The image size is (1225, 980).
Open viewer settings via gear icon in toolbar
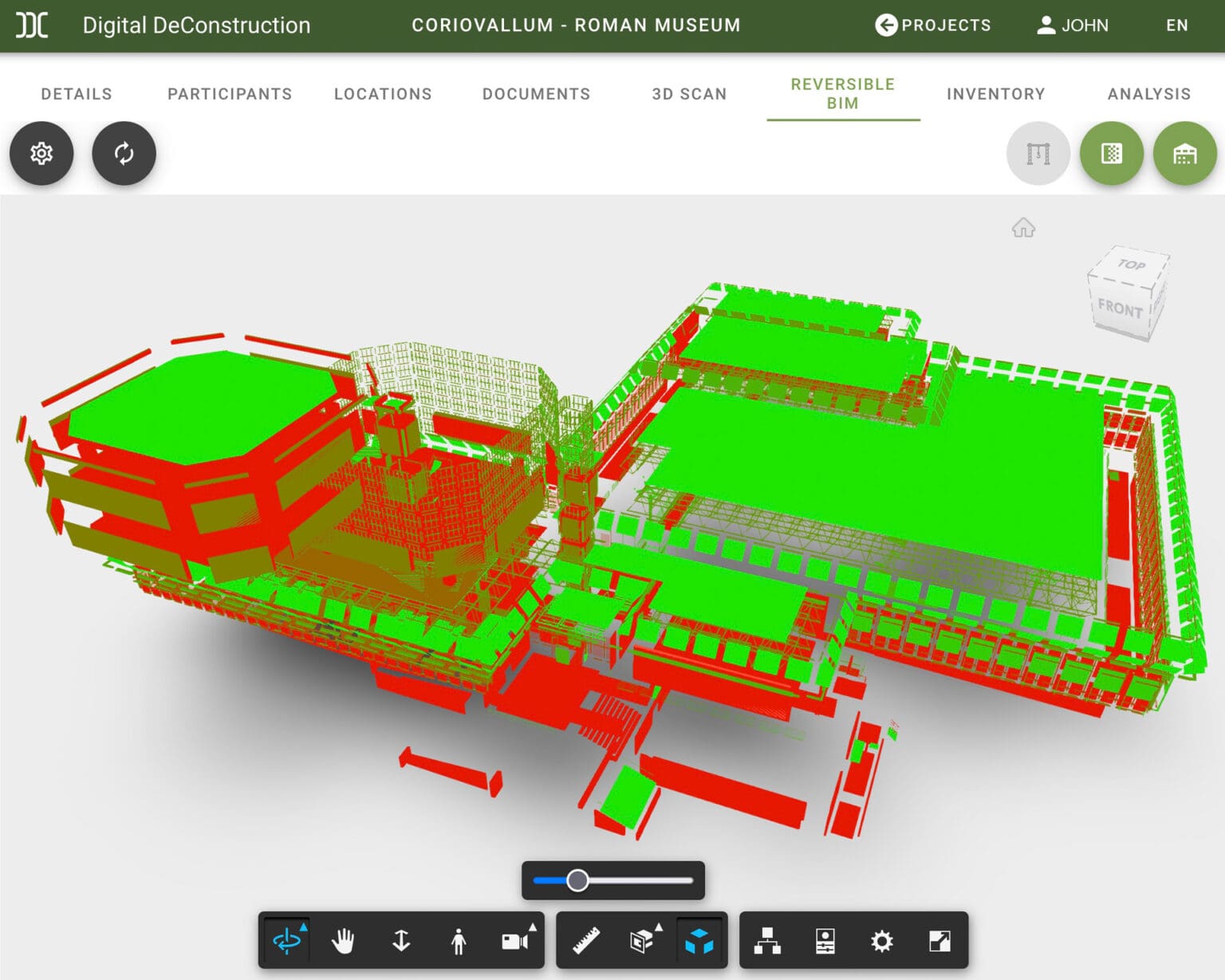(882, 940)
